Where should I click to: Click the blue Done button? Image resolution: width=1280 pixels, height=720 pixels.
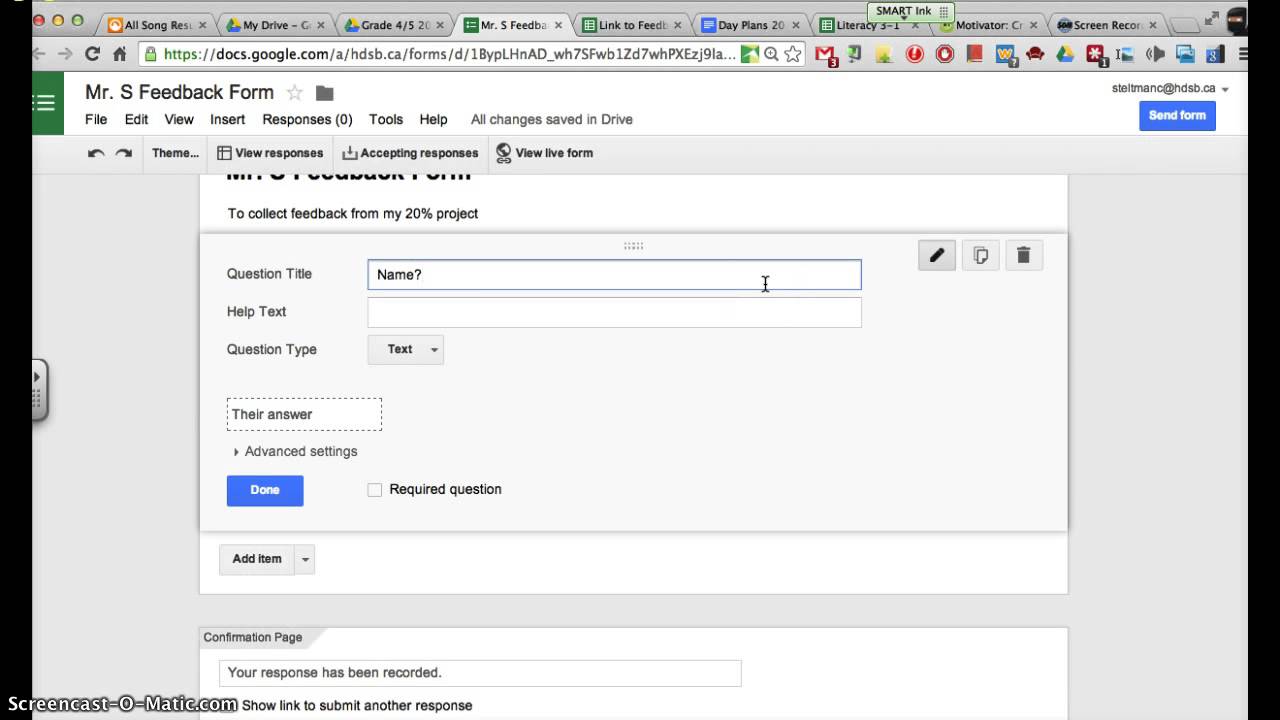point(265,490)
